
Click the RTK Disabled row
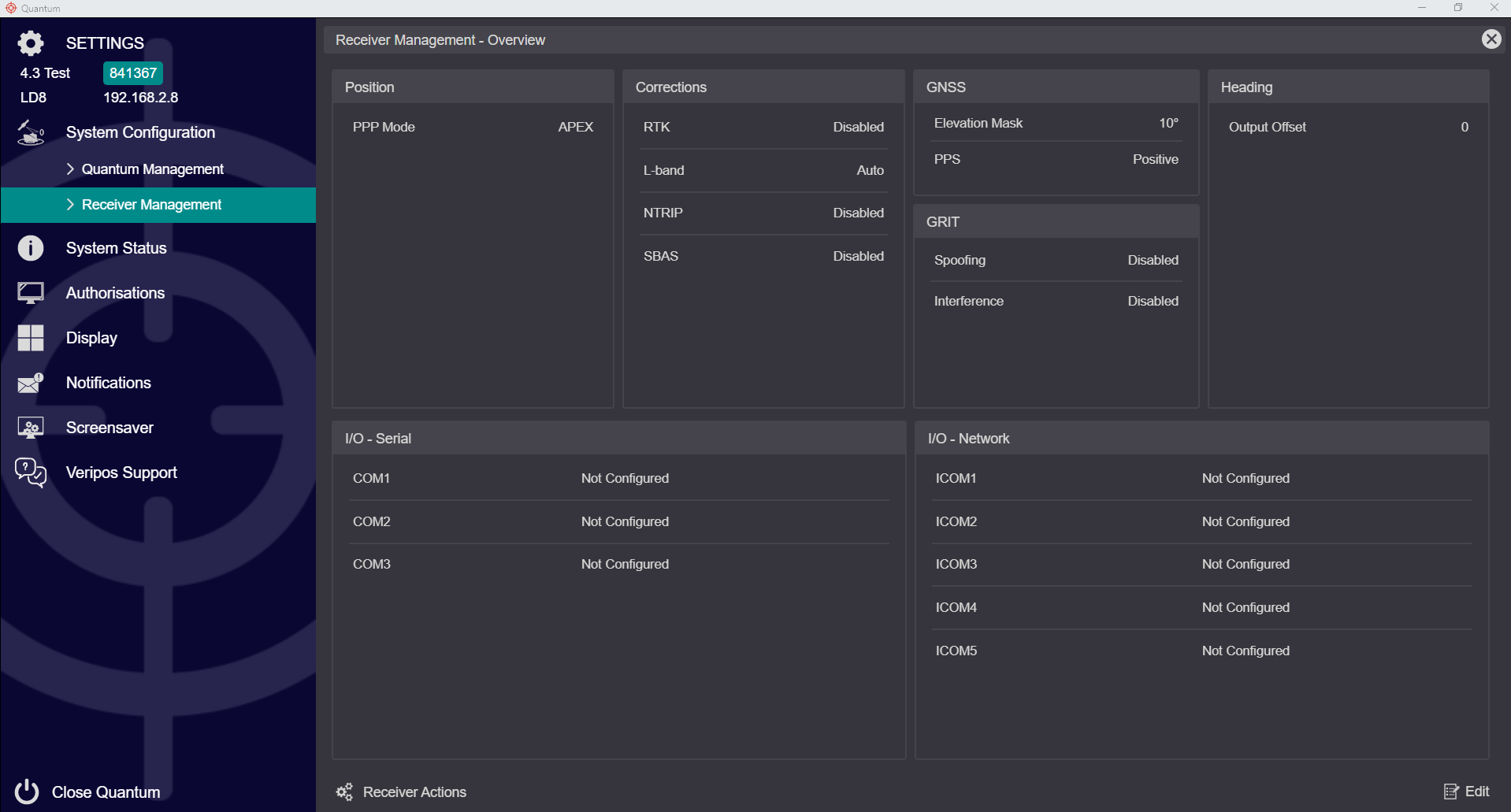(x=763, y=127)
